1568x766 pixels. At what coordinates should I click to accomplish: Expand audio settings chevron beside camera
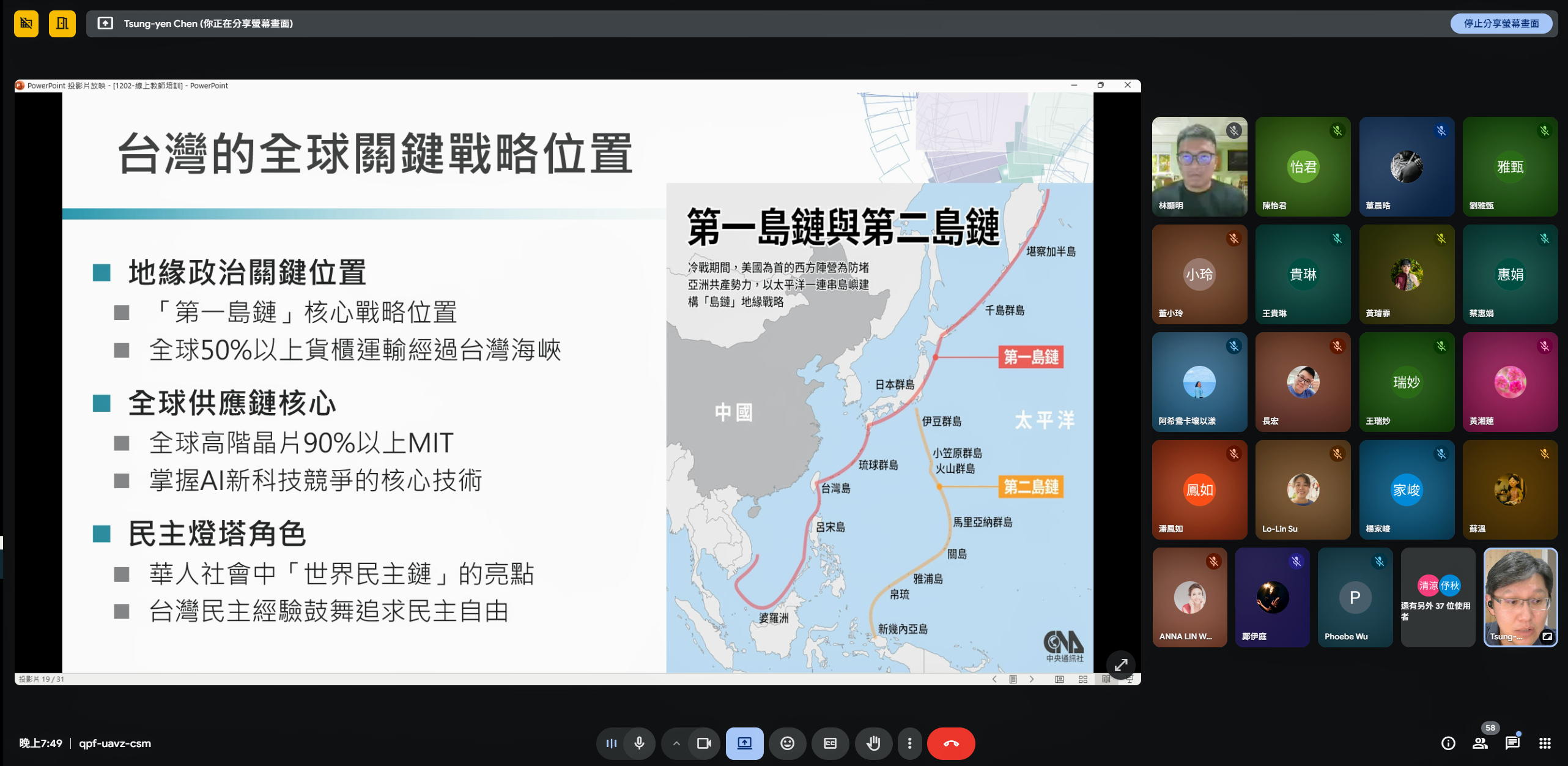(x=676, y=743)
